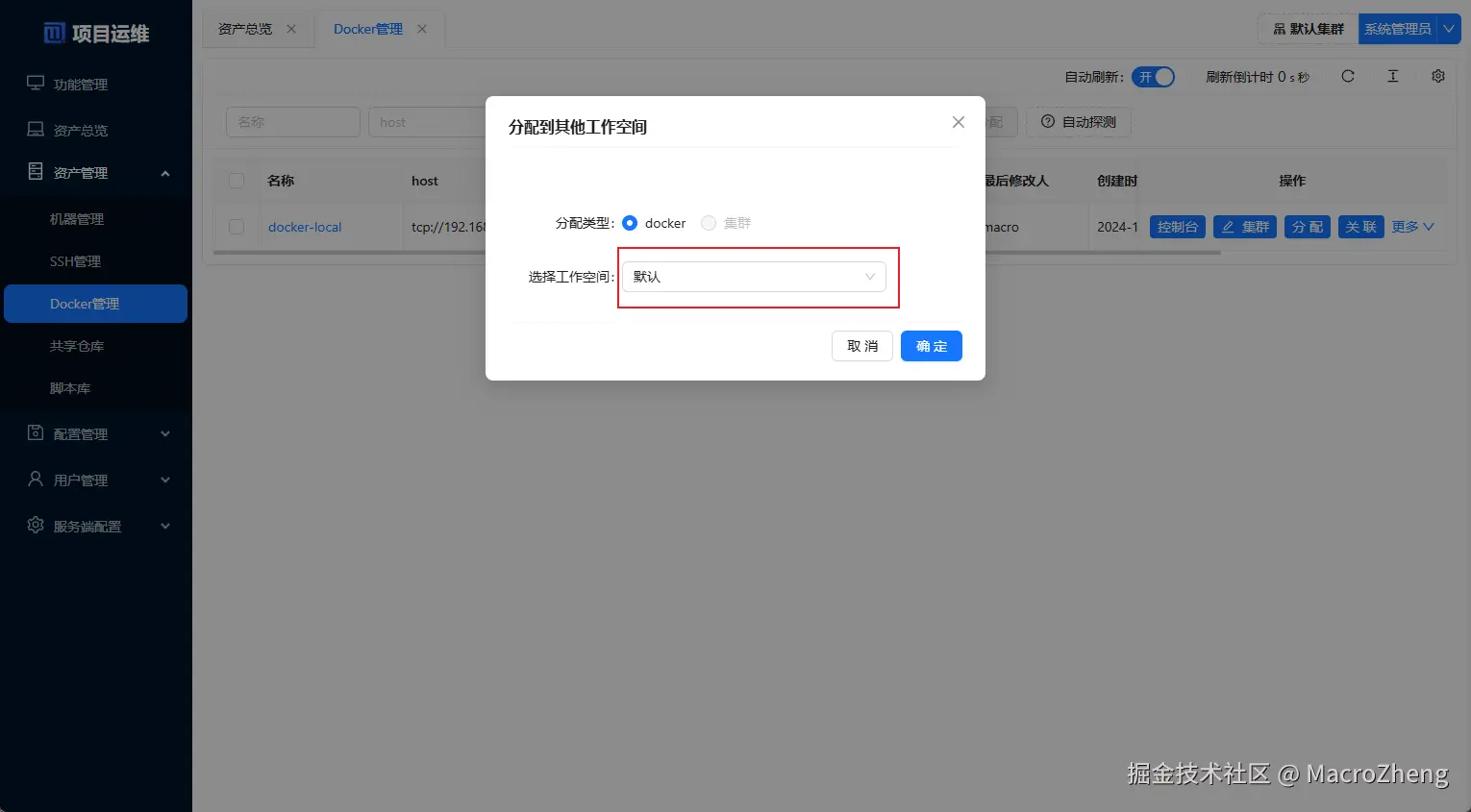Close the Docker管理 tab
This screenshot has width=1471, height=812.
click(422, 29)
